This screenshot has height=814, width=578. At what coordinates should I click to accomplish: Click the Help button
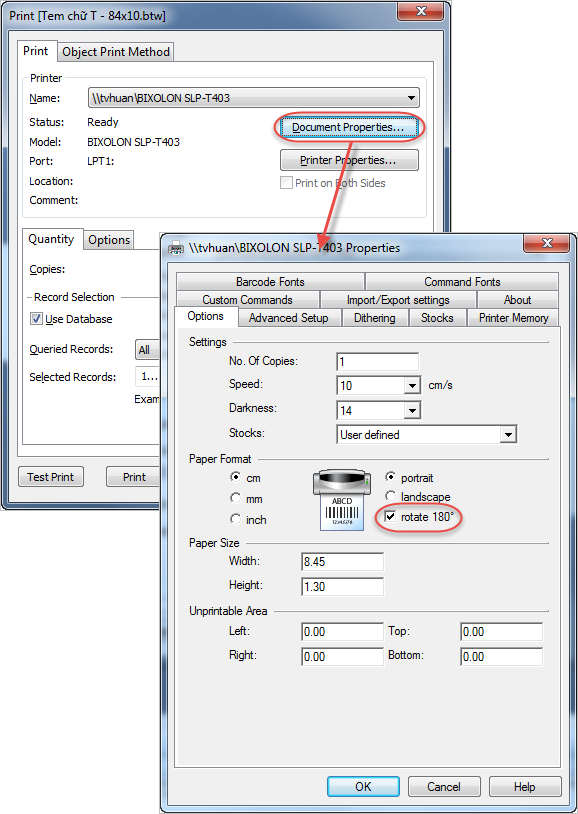pos(525,786)
